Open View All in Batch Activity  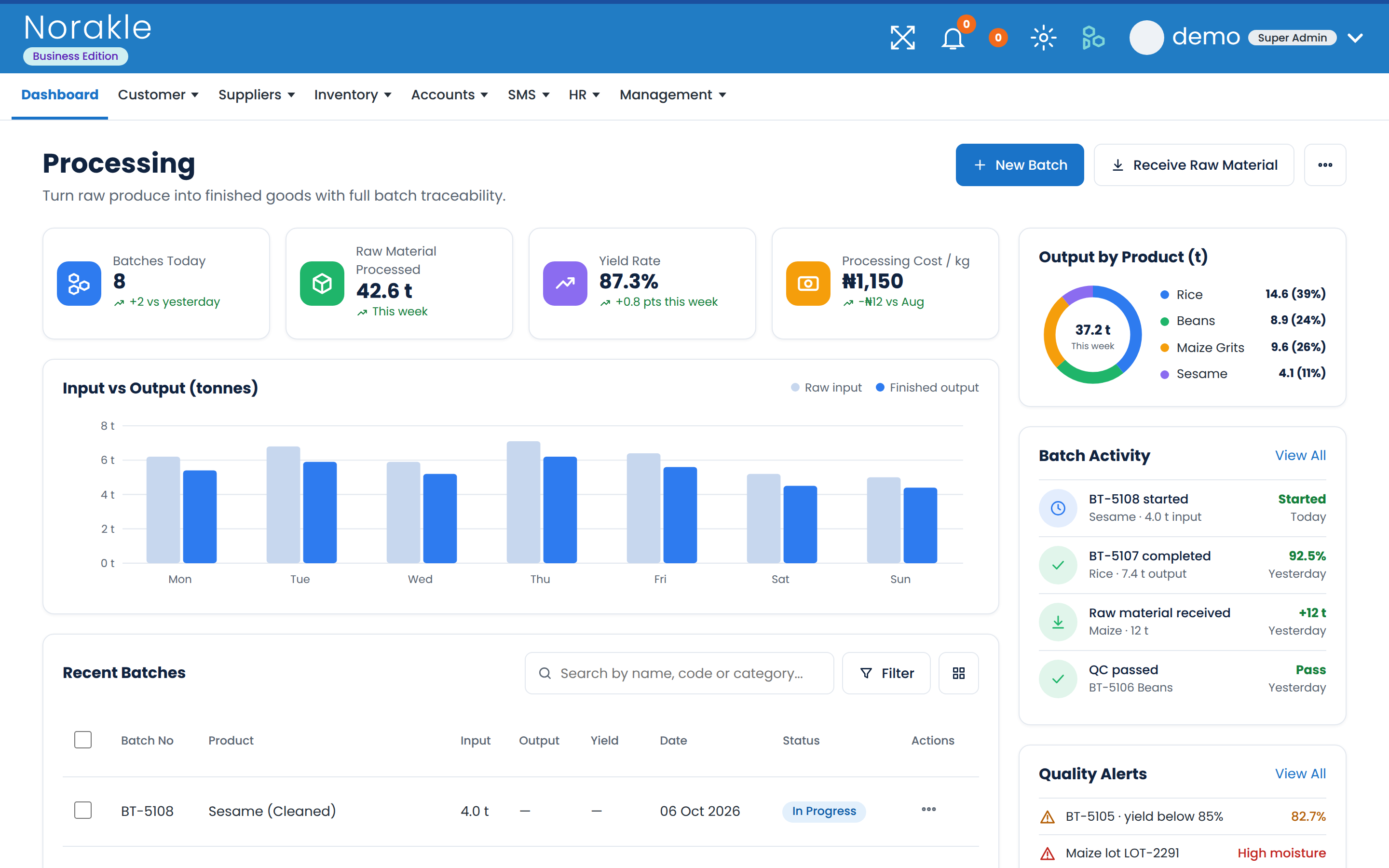(1300, 455)
